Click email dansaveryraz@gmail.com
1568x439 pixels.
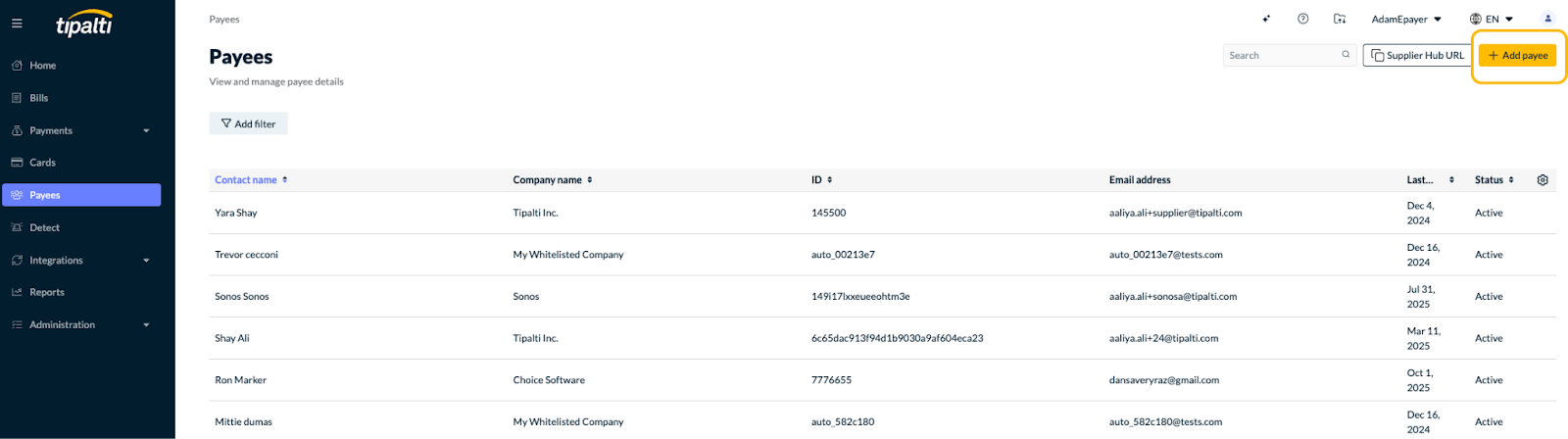click(1164, 380)
